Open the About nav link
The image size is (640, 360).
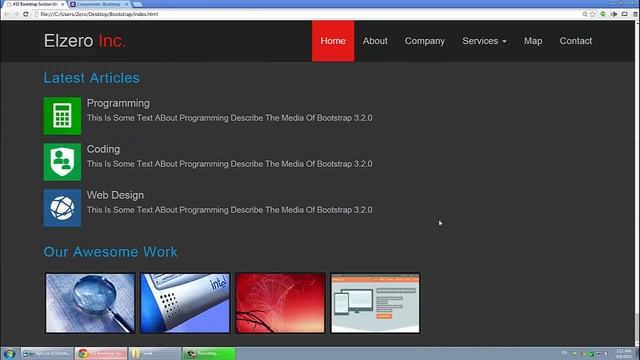pos(375,41)
